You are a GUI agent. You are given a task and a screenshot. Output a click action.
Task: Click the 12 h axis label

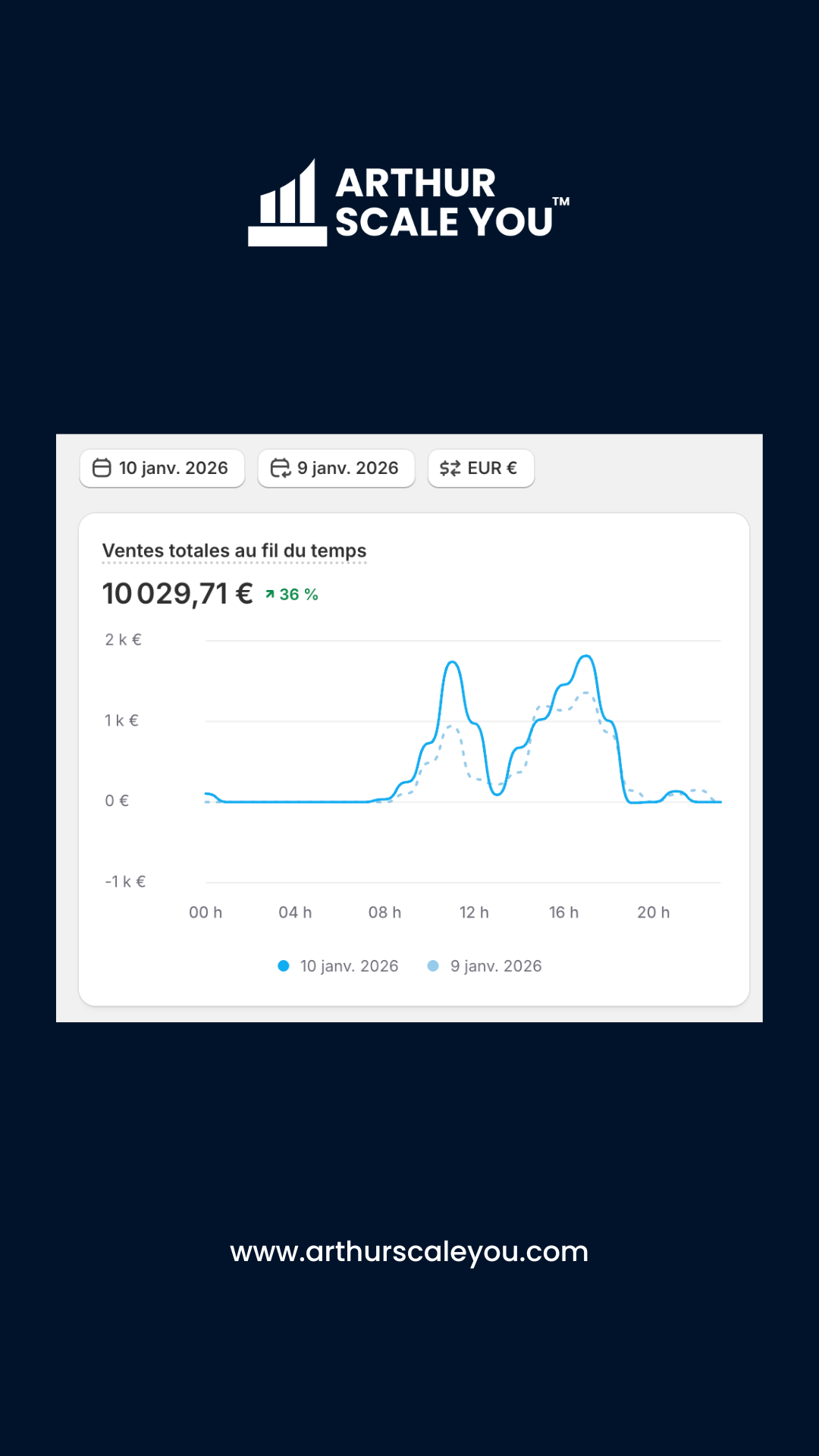point(474,912)
